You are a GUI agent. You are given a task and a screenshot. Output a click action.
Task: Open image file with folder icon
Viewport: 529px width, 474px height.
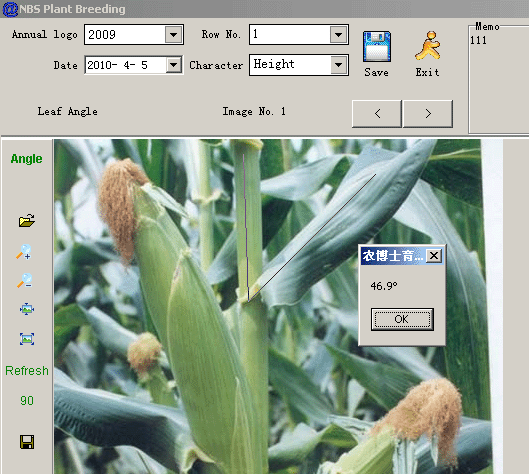point(27,221)
